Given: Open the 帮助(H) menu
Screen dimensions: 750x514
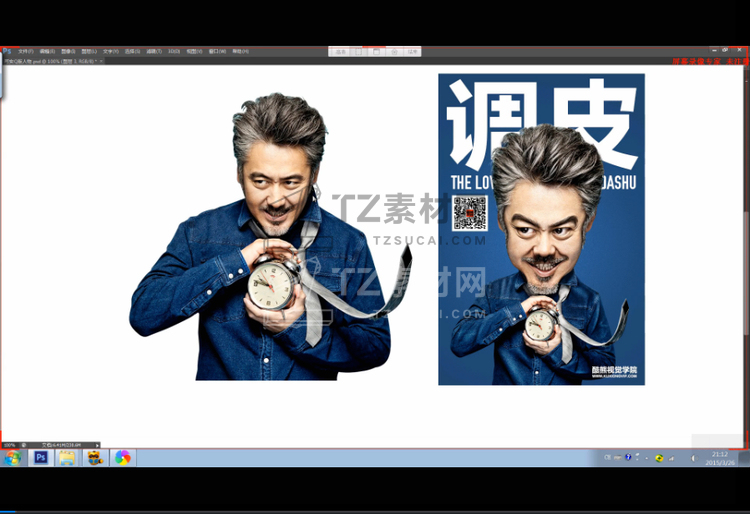Looking at the screenshot, I should (x=240, y=51).
